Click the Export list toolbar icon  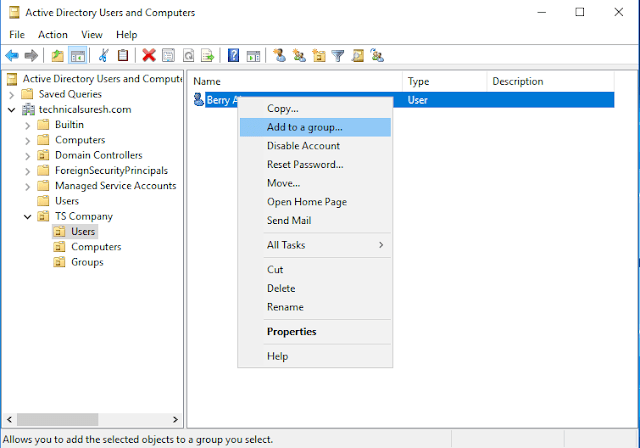coord(206,56)
